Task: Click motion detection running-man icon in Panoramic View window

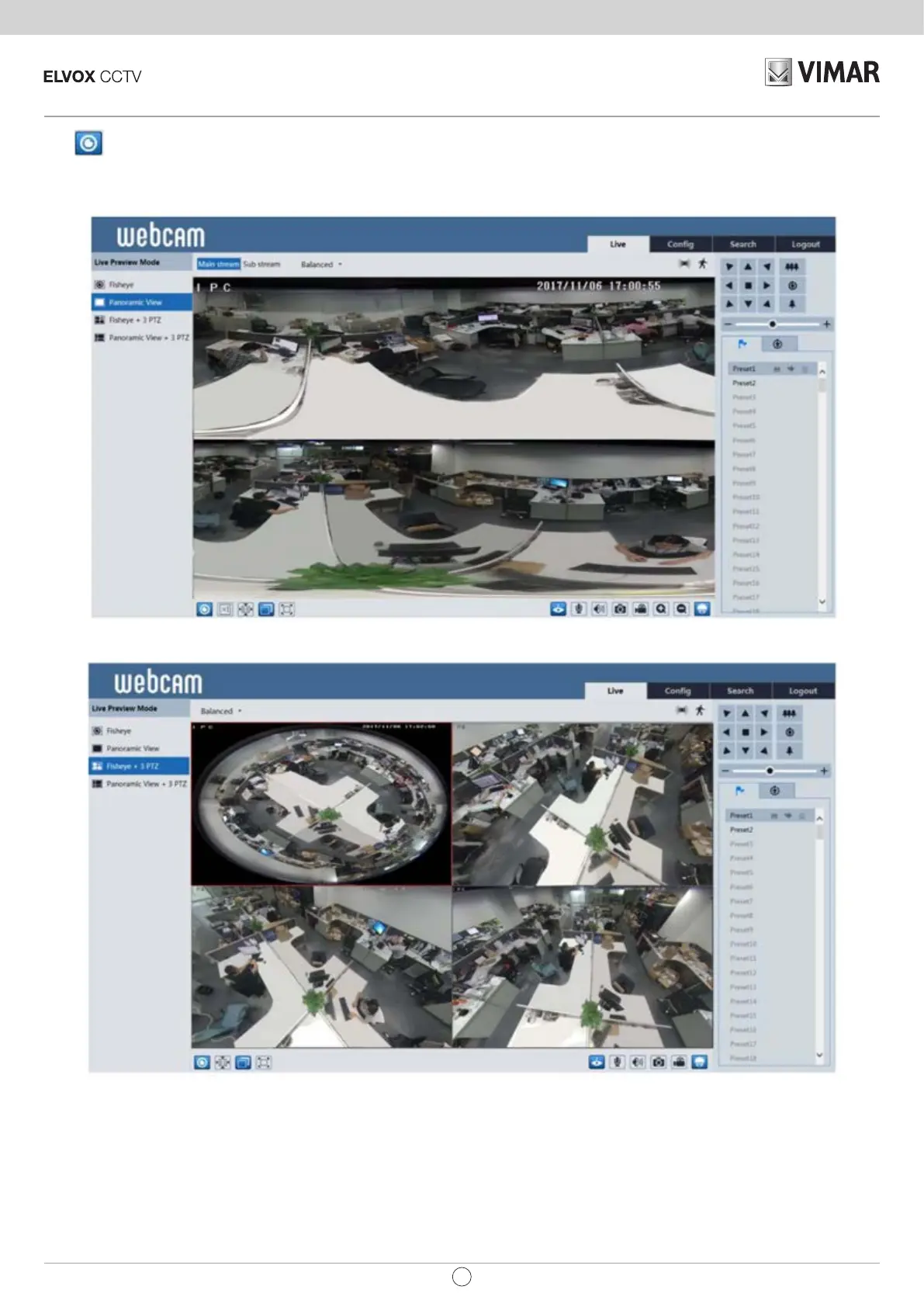Action: (702, 264)
